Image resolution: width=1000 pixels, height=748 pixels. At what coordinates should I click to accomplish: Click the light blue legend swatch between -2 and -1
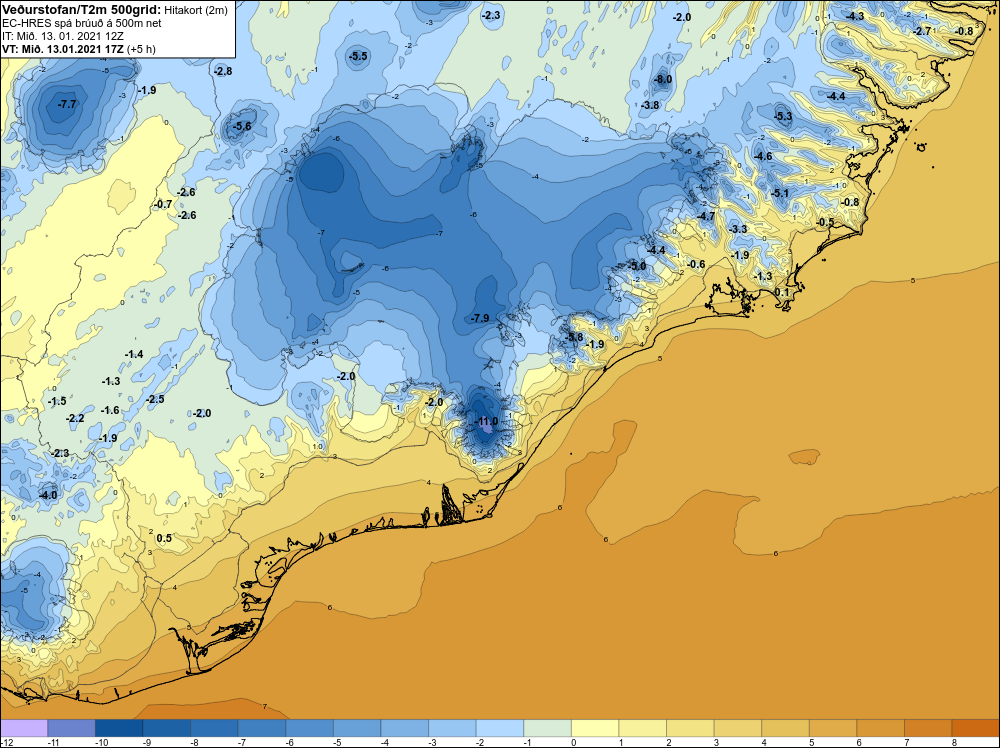coord(500,728)
